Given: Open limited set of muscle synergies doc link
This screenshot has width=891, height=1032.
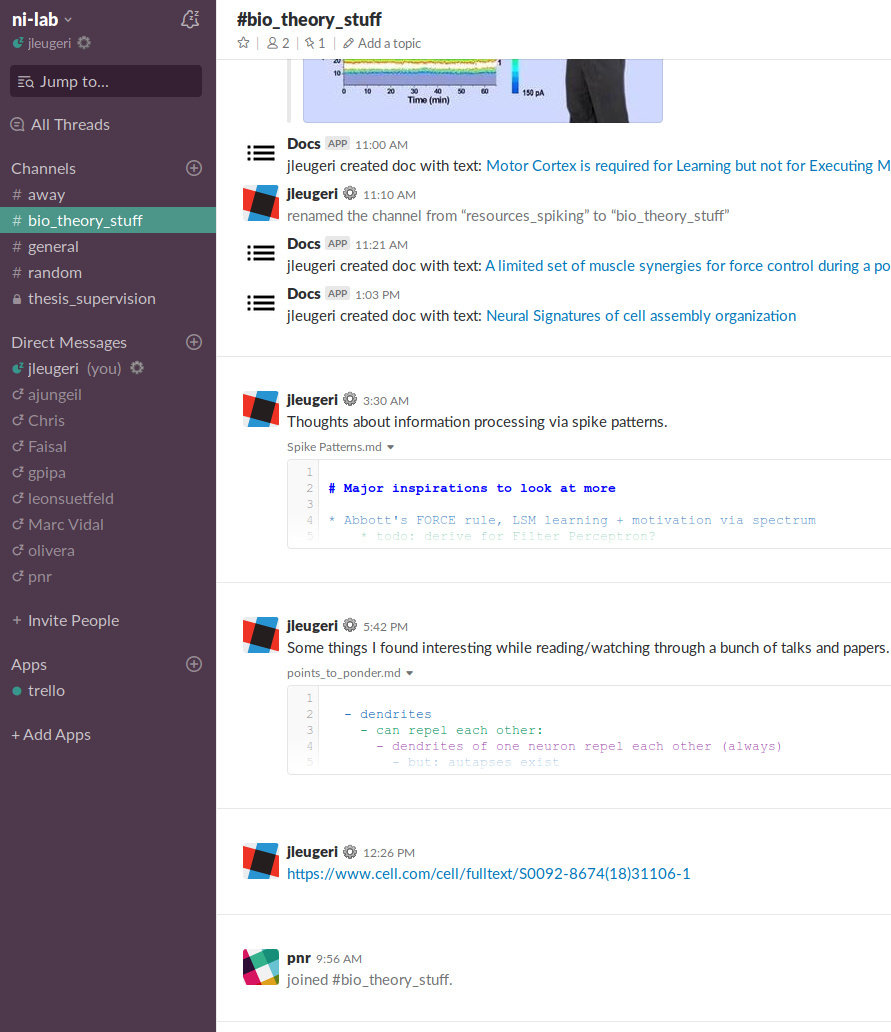Looking at the screenshot, I should [688, 266].
